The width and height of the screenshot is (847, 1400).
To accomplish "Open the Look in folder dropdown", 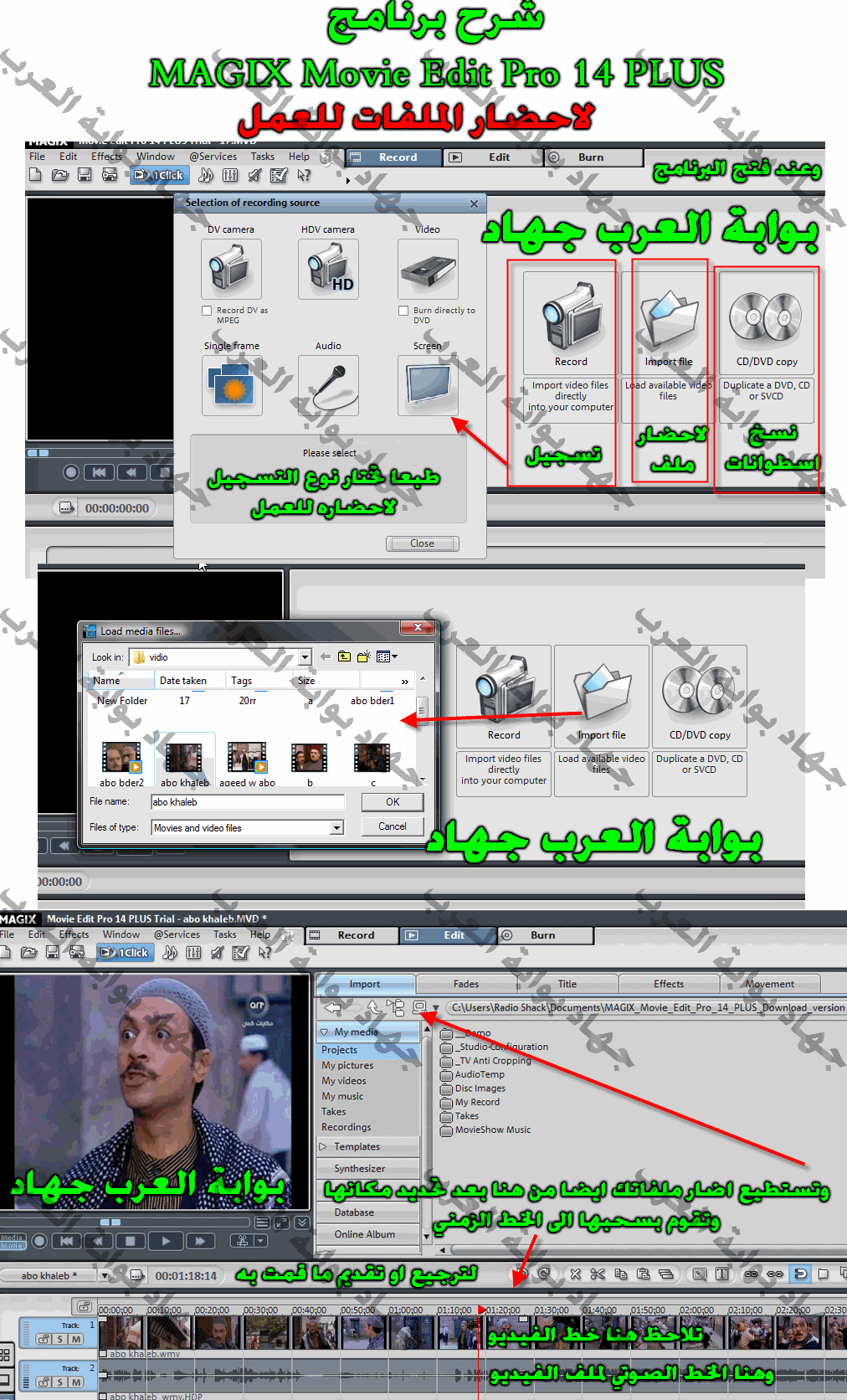I will tap(305, 657).
